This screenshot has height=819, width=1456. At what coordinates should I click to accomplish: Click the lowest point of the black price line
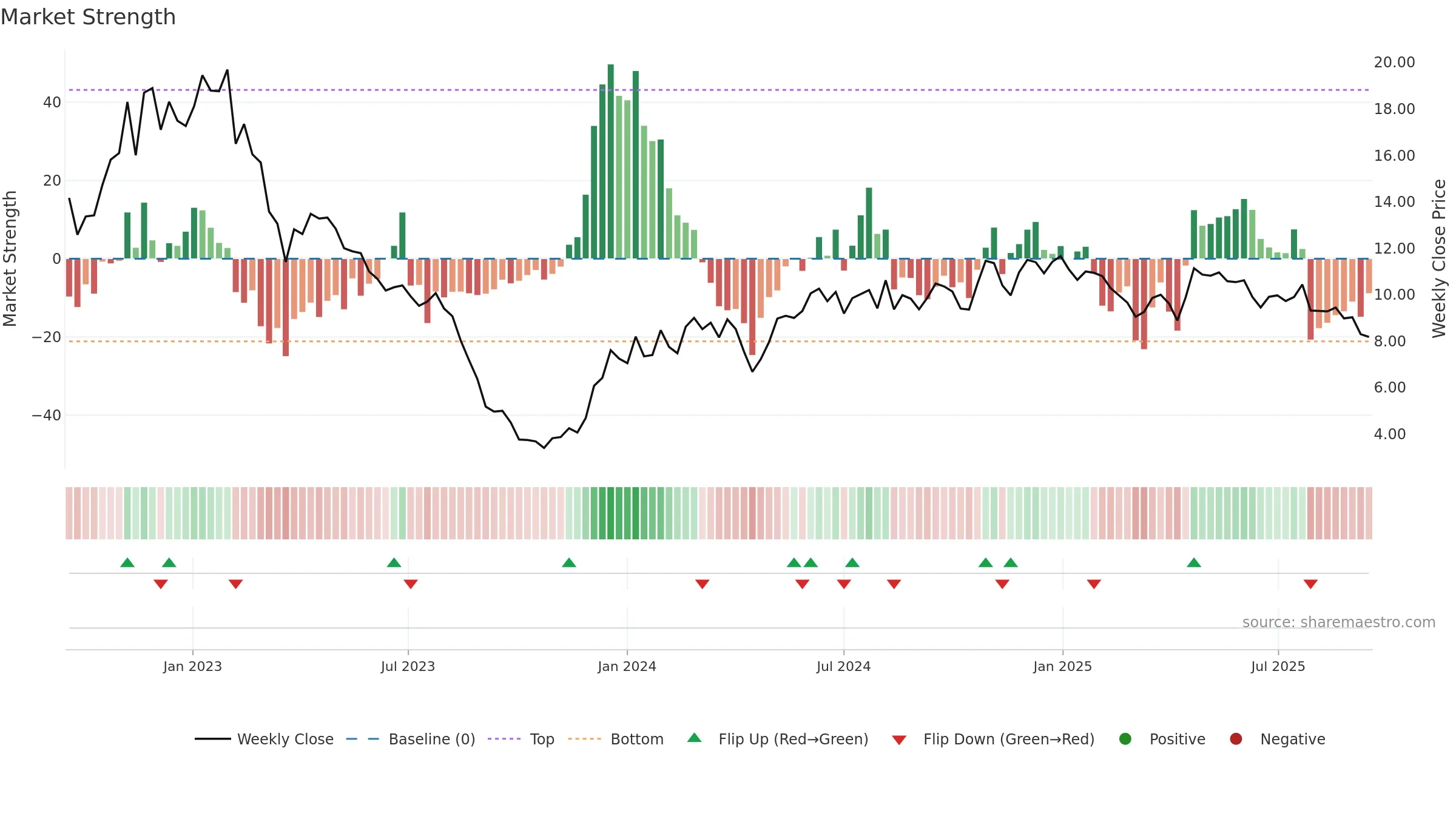click(x=544, y=447)
